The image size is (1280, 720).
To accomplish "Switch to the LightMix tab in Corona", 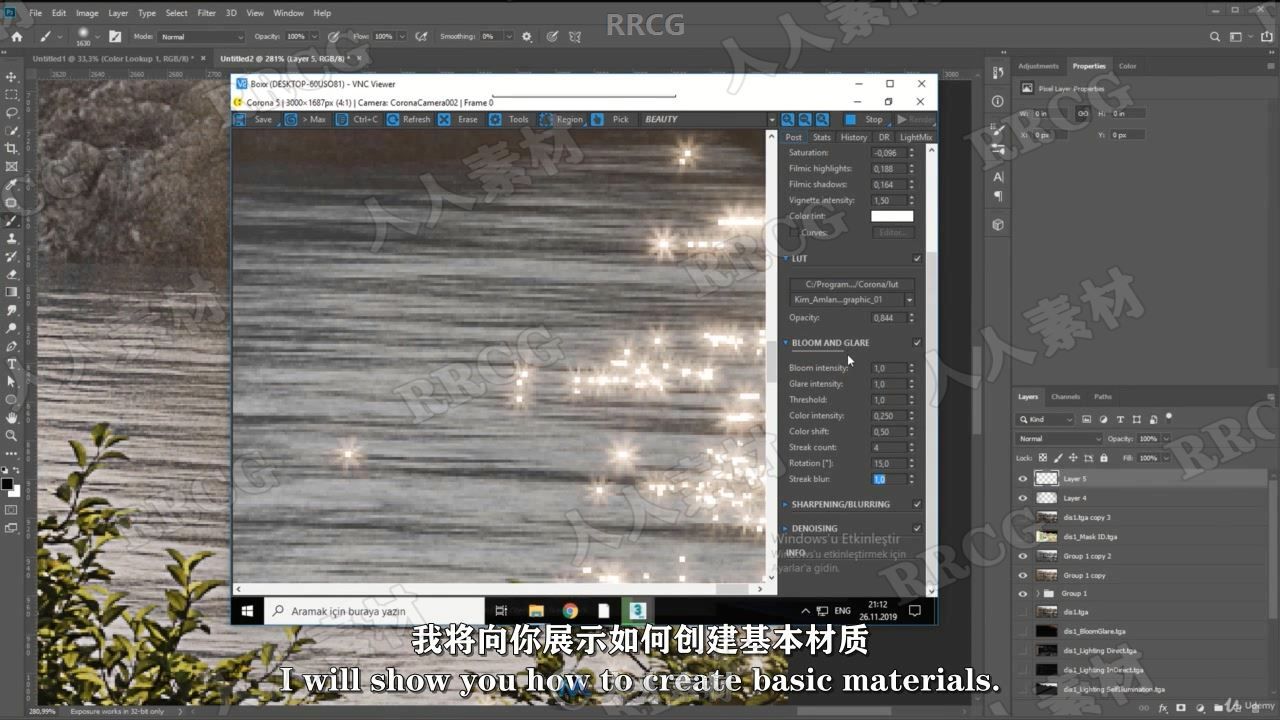I will [x=915, y=137].
